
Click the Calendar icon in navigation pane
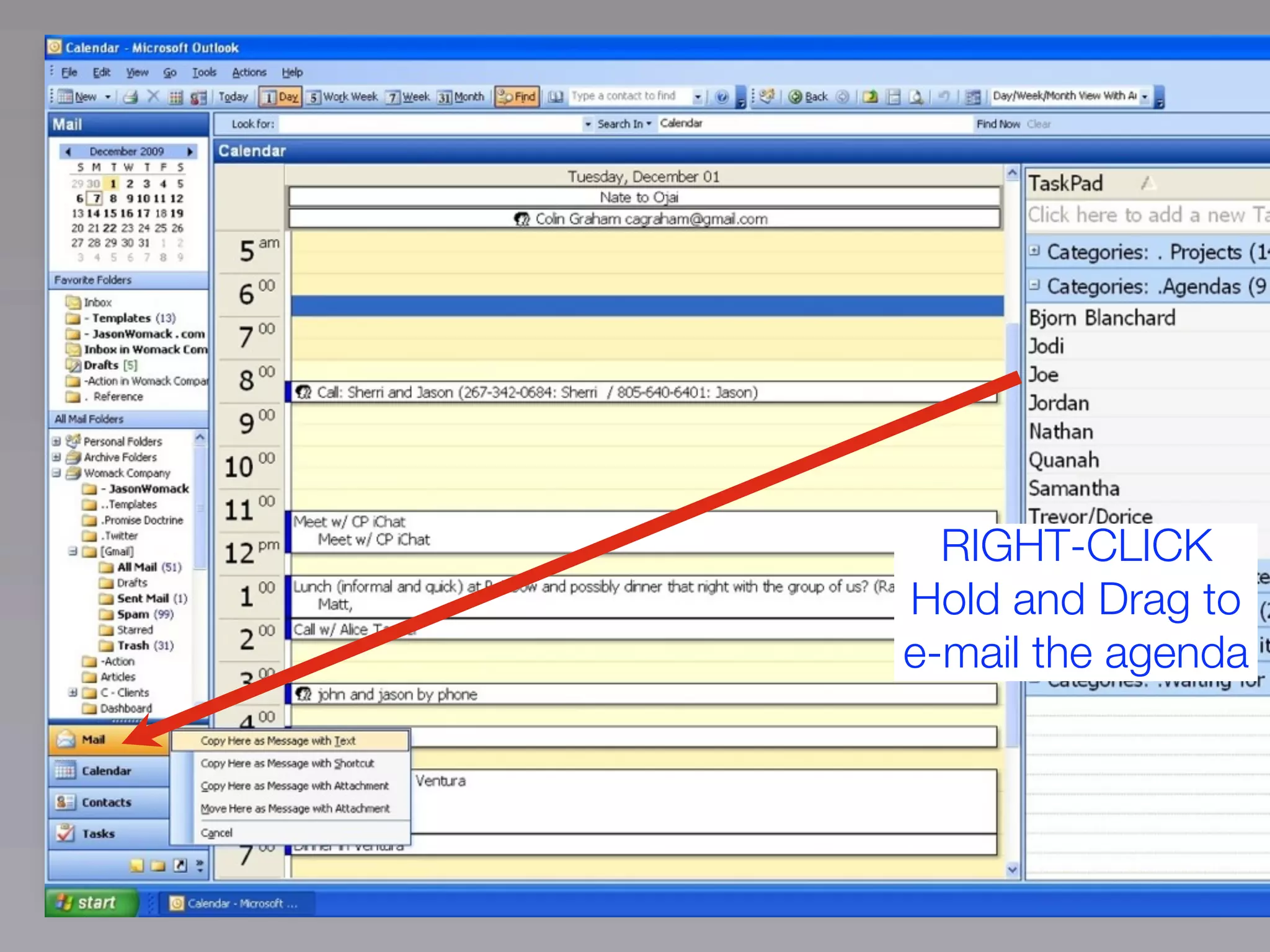(64, 771)
